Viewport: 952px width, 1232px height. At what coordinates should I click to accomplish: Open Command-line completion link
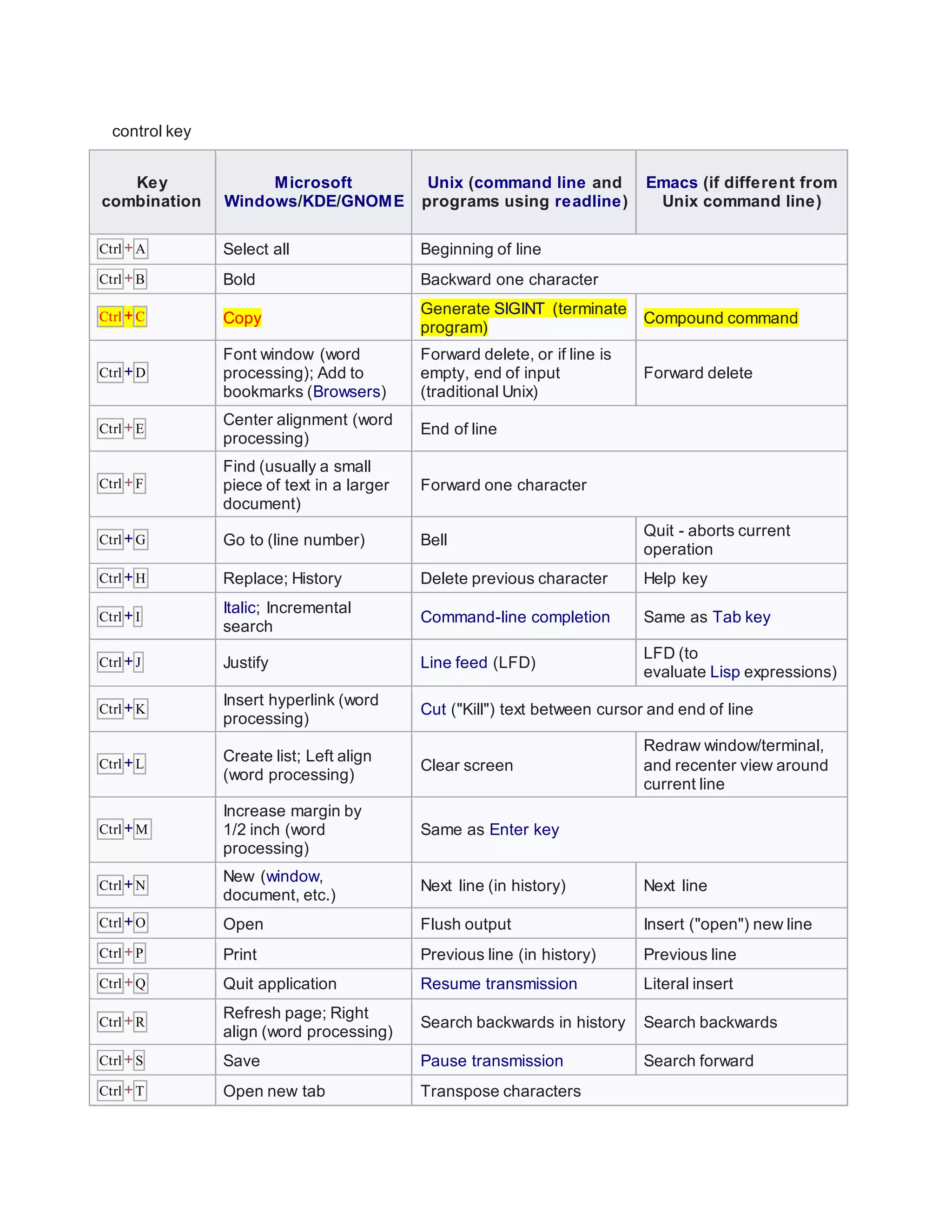(515, 617)
